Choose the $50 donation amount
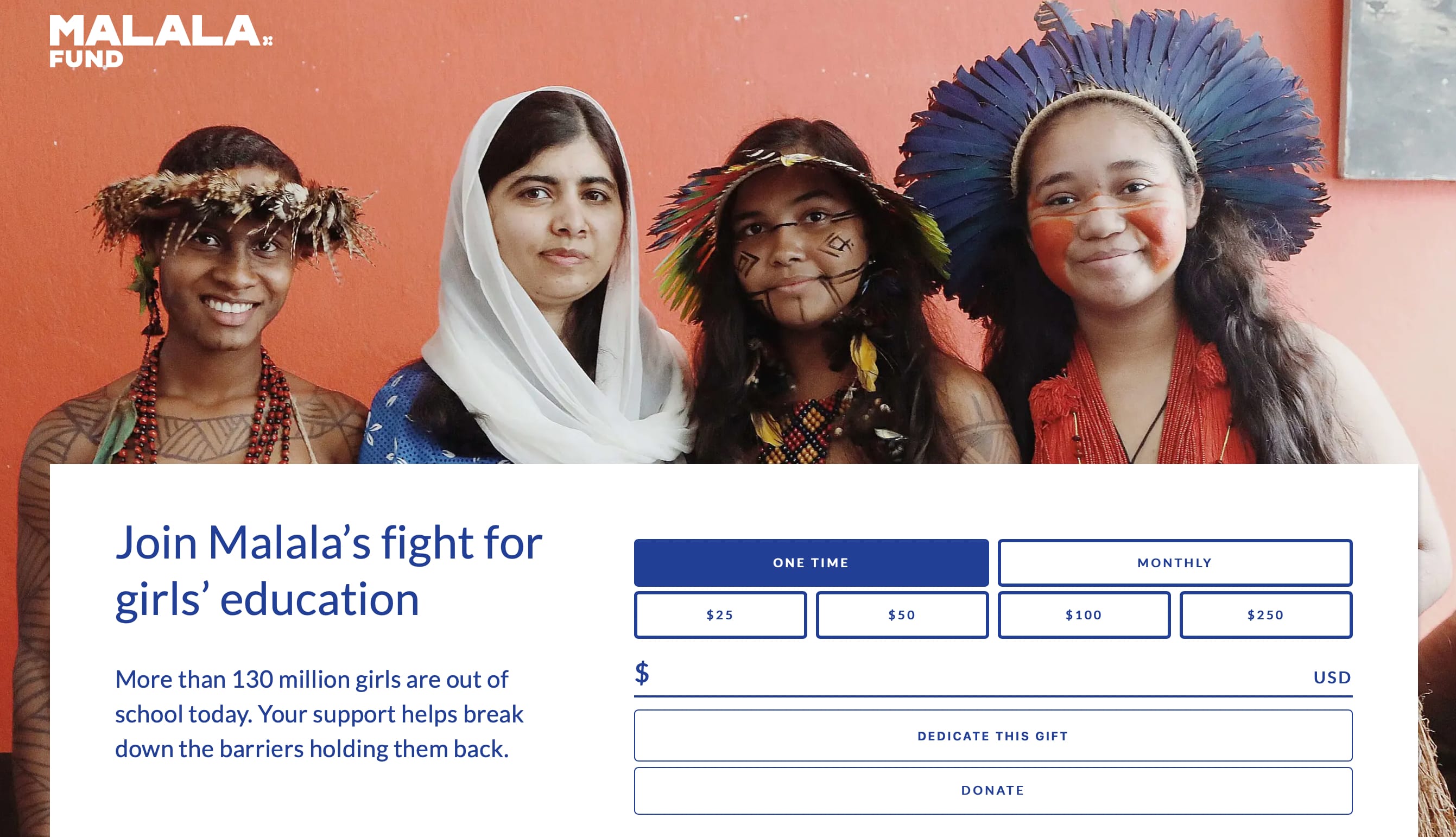The image size is (1456, 837). (x=902, y=615)
